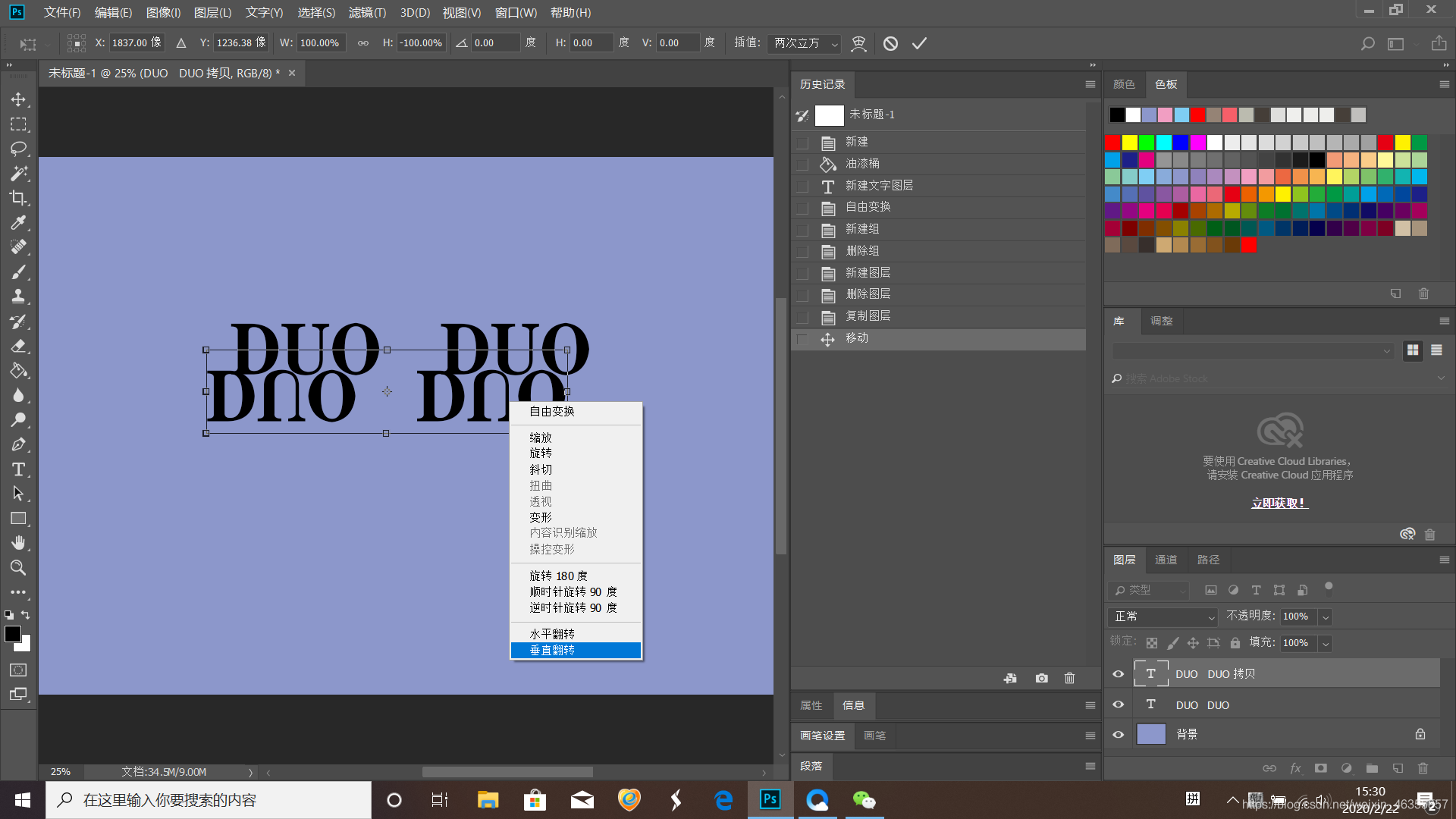Pick the red swatch in the 色板 panel
This screenshot has height=819, width=1456.
1112,143
